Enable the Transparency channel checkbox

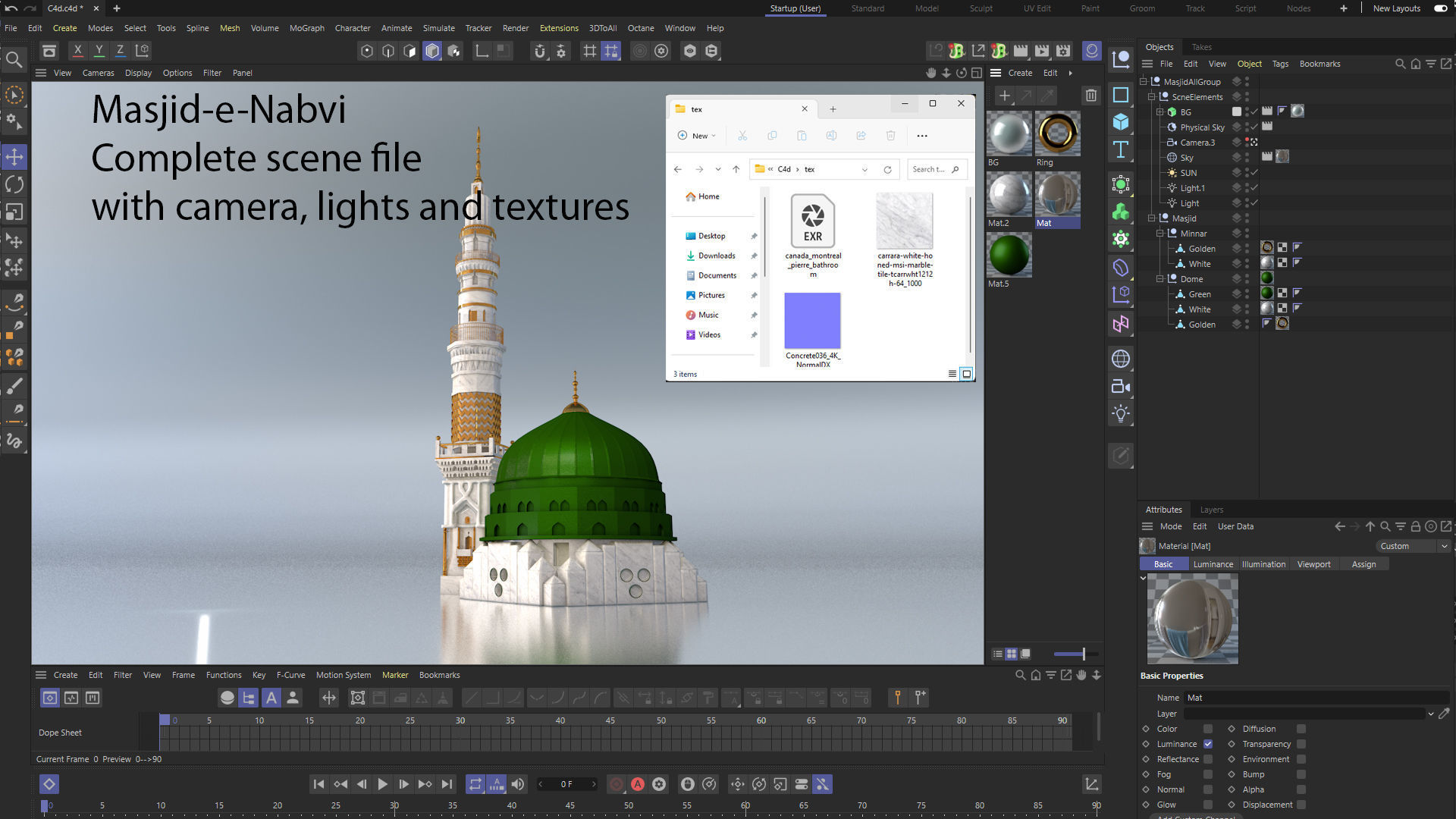pyautogui.click(x=1301, y=744)
